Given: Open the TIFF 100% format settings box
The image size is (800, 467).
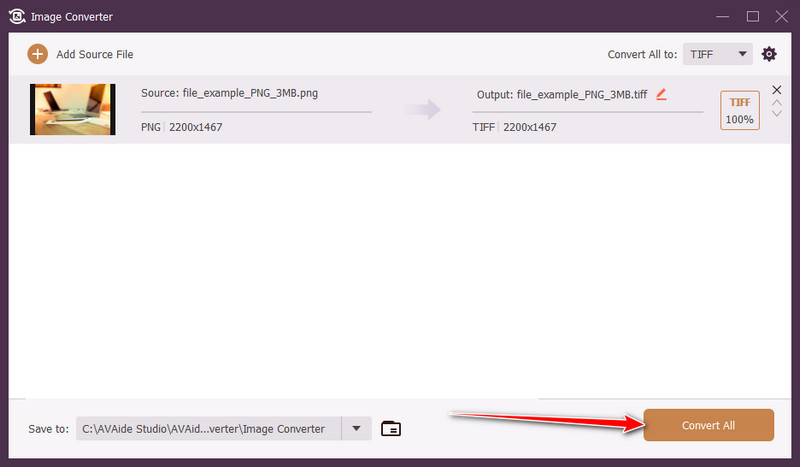Looking at the screenshot, I should (x=739, y=110).
